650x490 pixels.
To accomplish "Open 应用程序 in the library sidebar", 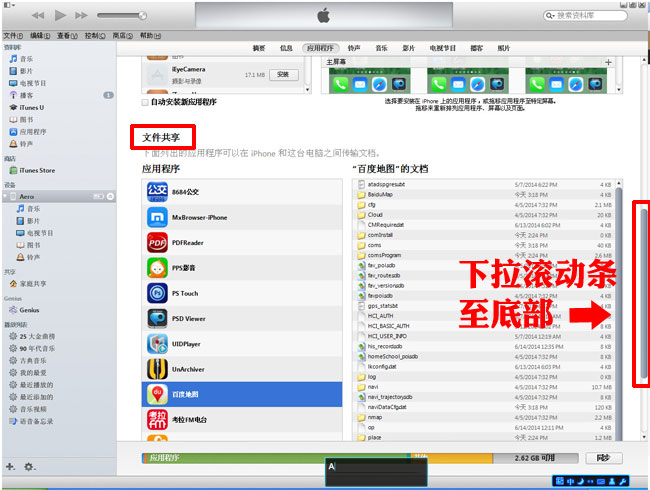I will pos(28,132).
